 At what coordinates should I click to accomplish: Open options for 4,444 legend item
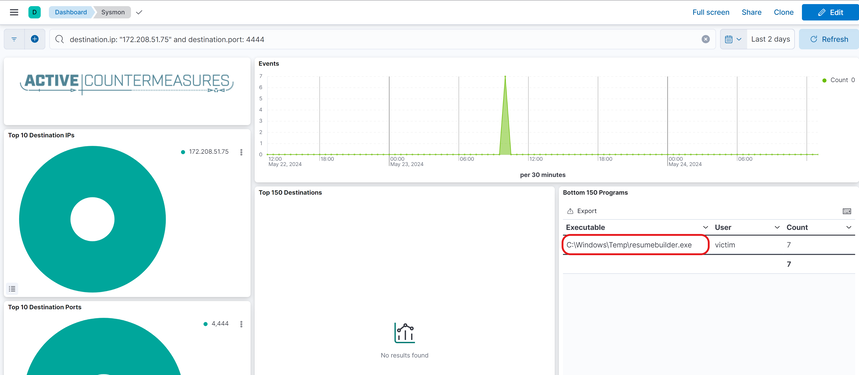[x=241, y=324]
